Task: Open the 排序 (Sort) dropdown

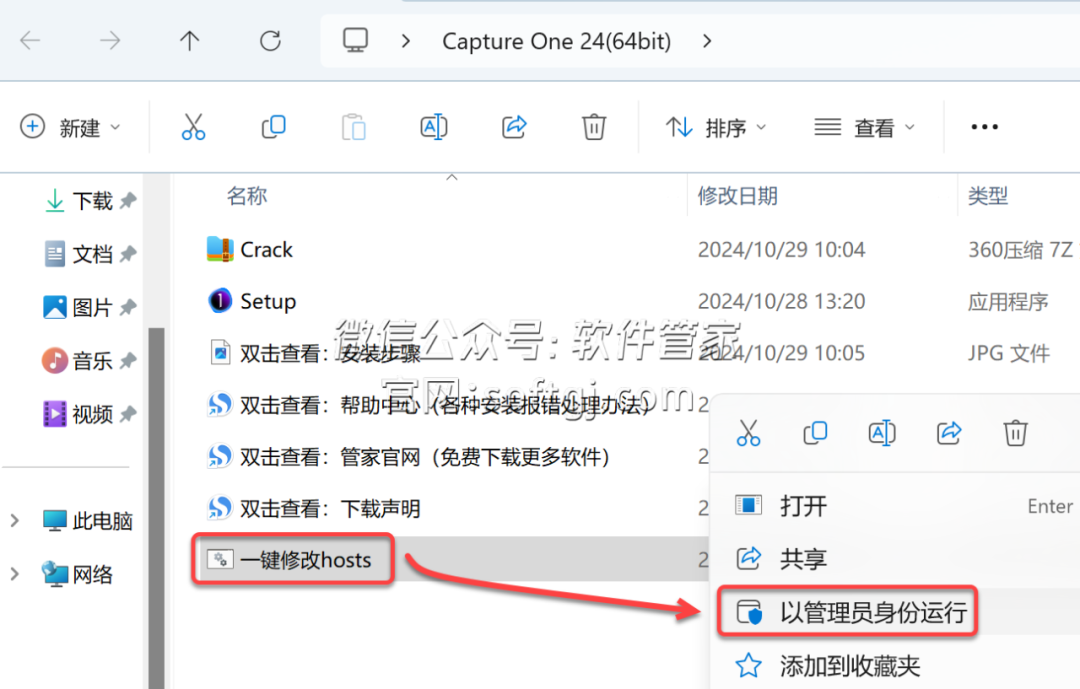Action: pos(716,127)
